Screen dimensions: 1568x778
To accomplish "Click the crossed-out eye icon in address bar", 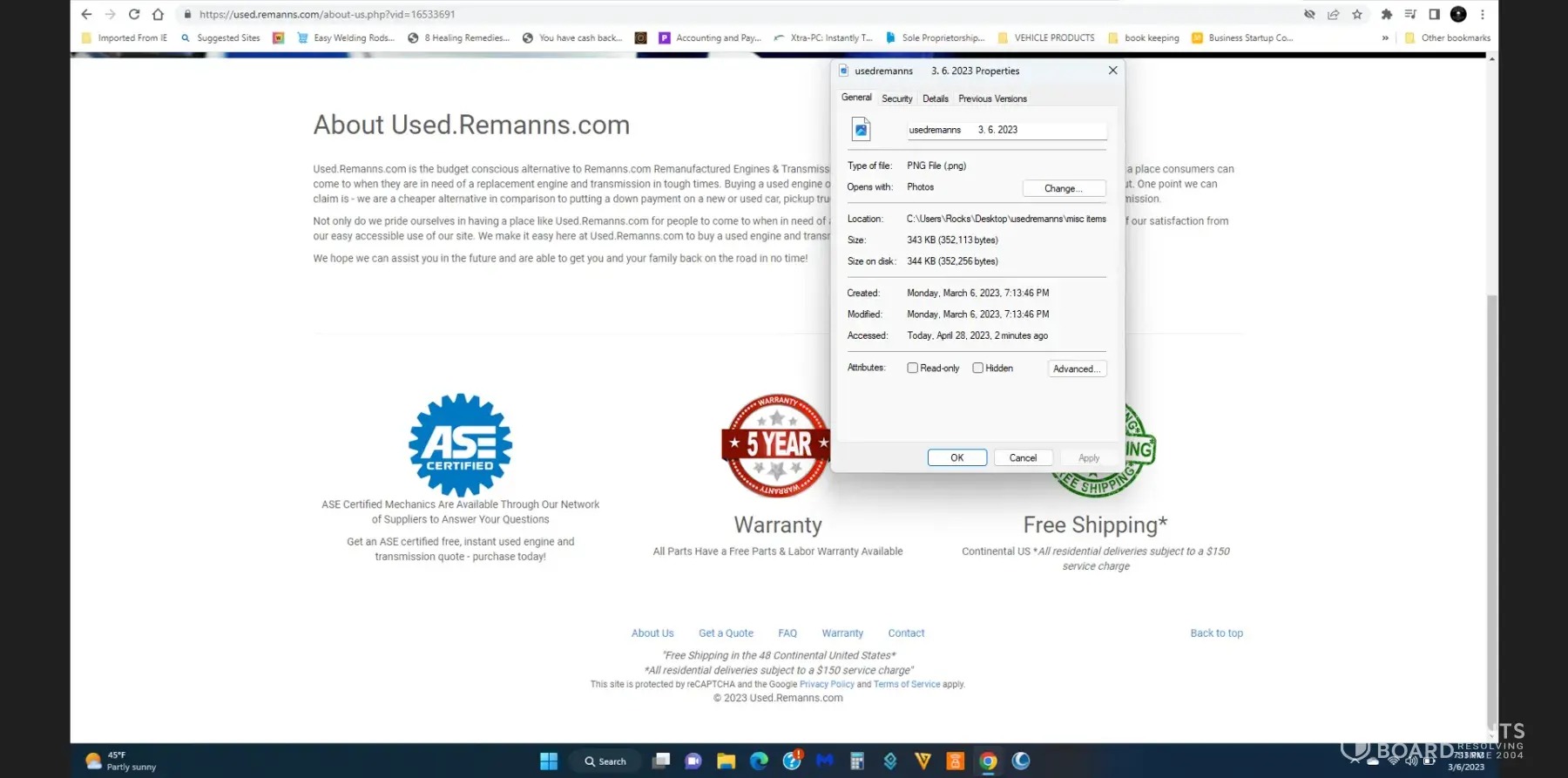I will 1309,14.
